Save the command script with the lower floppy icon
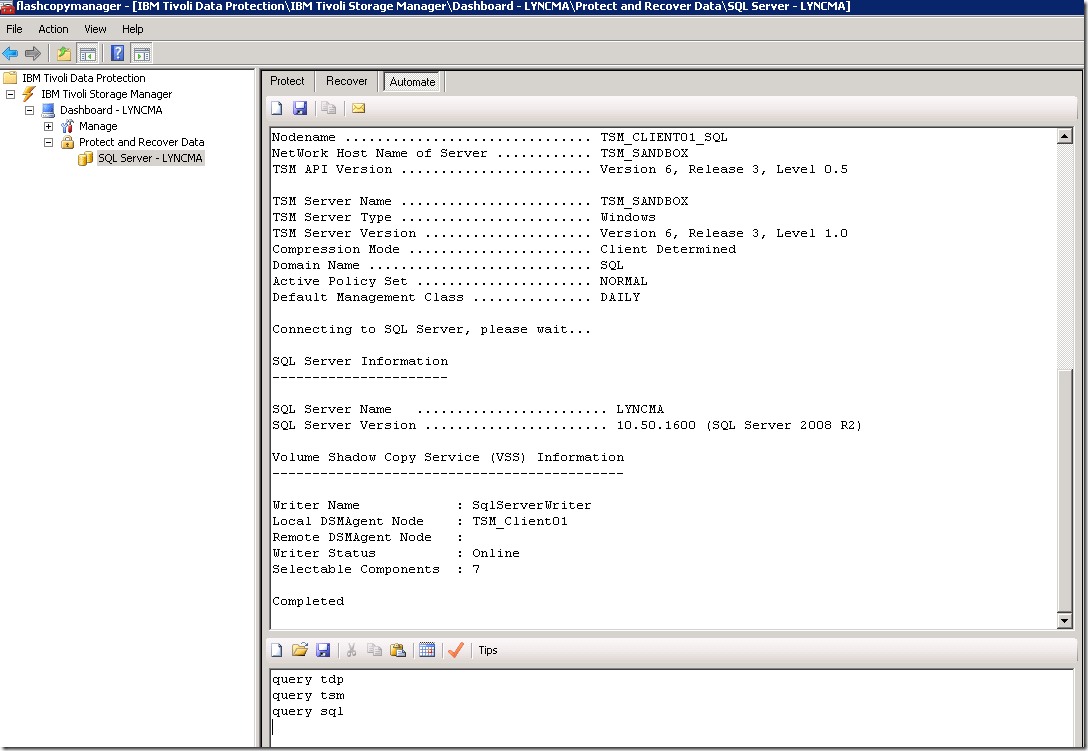 [323, 650]
